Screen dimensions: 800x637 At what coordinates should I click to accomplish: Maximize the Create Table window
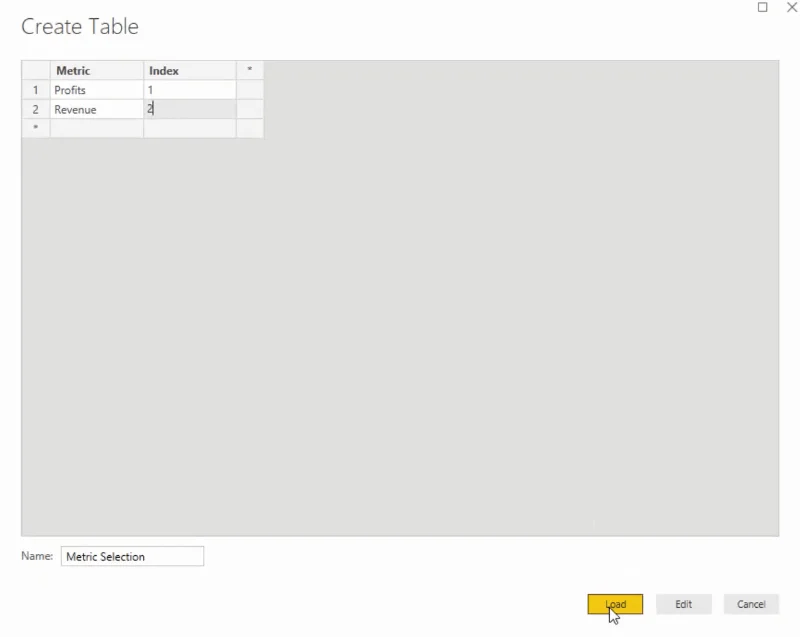point(762,7)
